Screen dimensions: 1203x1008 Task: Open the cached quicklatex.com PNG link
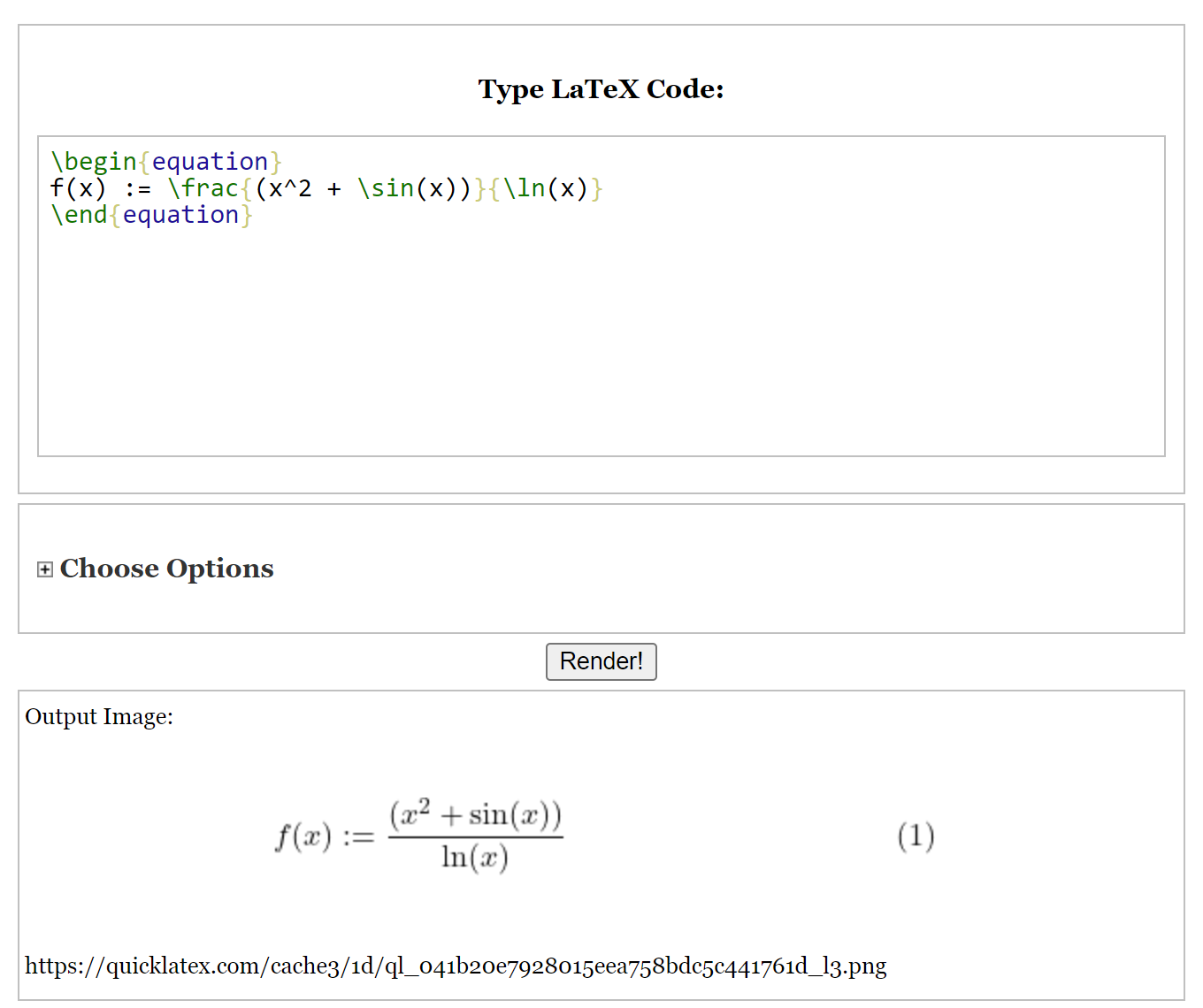coord(456,966)
